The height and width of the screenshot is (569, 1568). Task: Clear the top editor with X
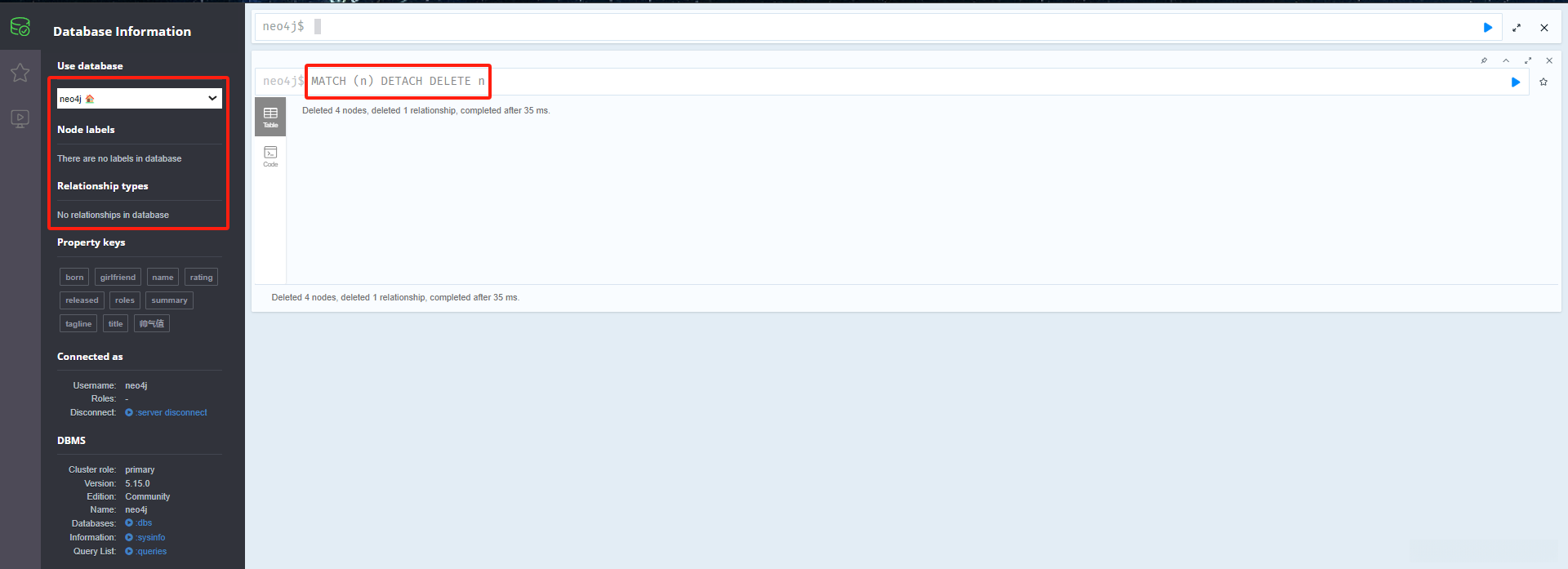(1544, 28)
